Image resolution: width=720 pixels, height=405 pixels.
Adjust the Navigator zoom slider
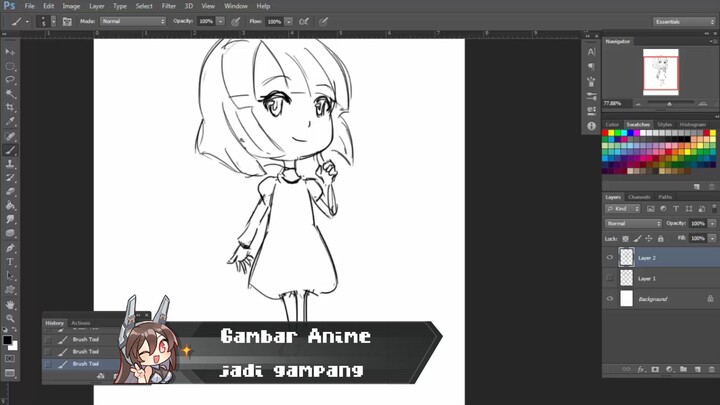[x=669, y=104]
